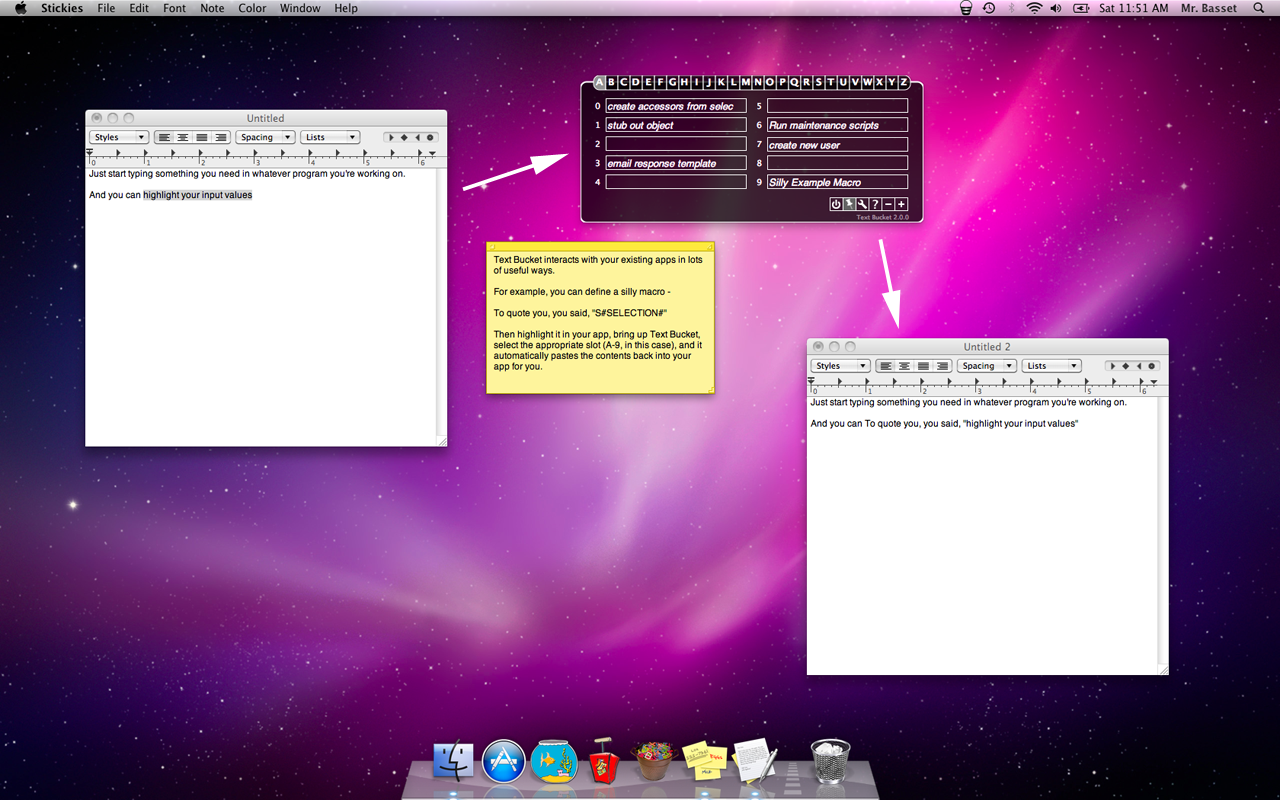Click the plus icon in Text Bucket
The width and height of the screenshot is (1280, 800).
(901, 204)
